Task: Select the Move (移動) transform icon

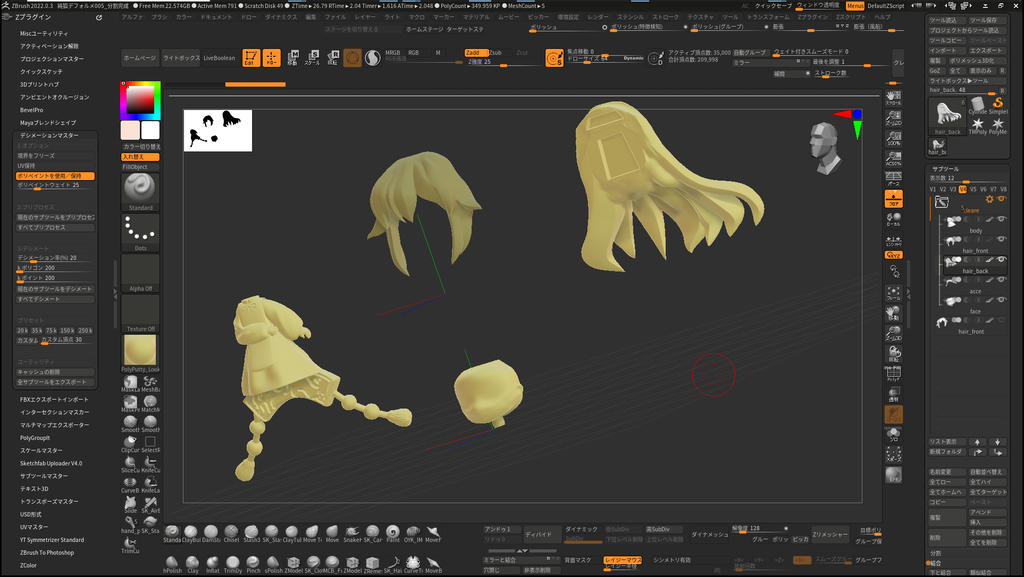Action: point(293,57)
